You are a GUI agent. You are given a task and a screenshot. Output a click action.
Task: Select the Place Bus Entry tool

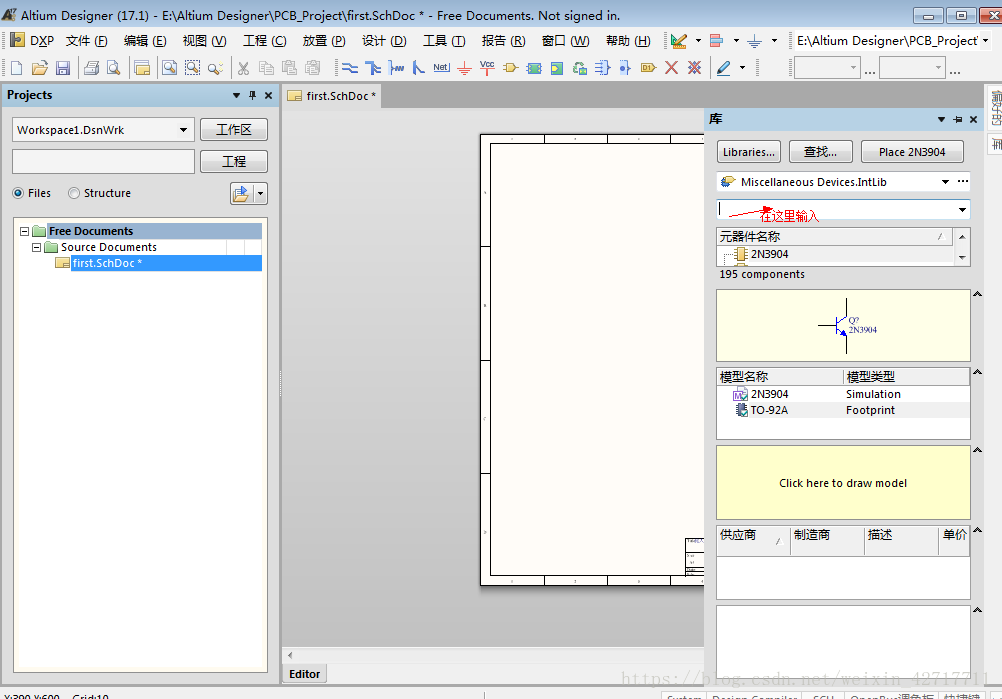click(x=419, y=68)
